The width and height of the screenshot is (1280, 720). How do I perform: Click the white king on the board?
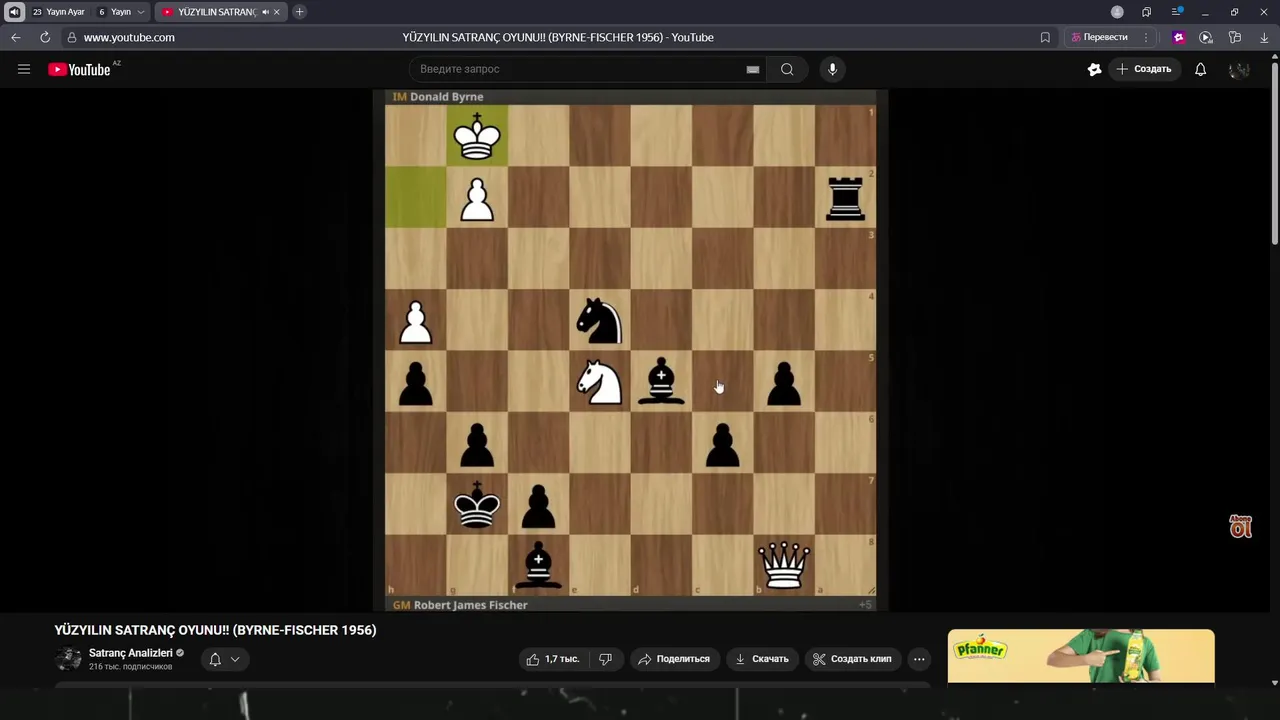pos(477,136)
